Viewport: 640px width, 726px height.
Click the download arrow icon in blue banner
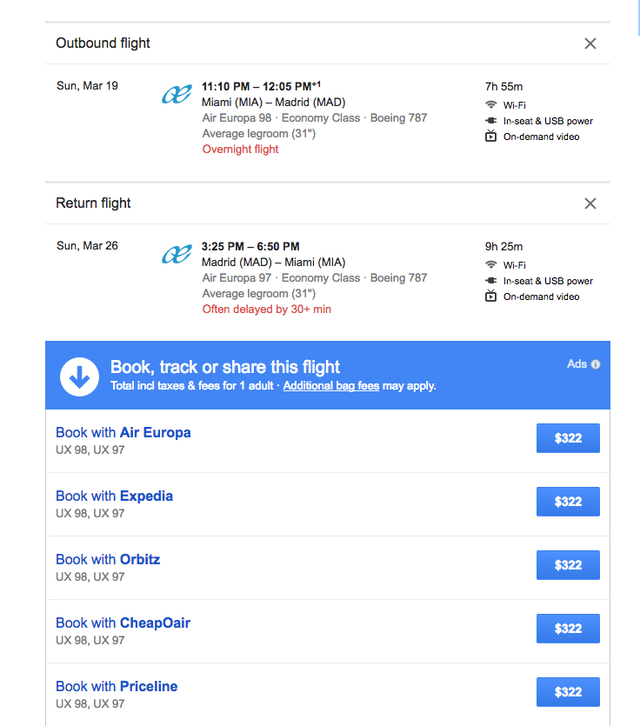tap(79, 375)
